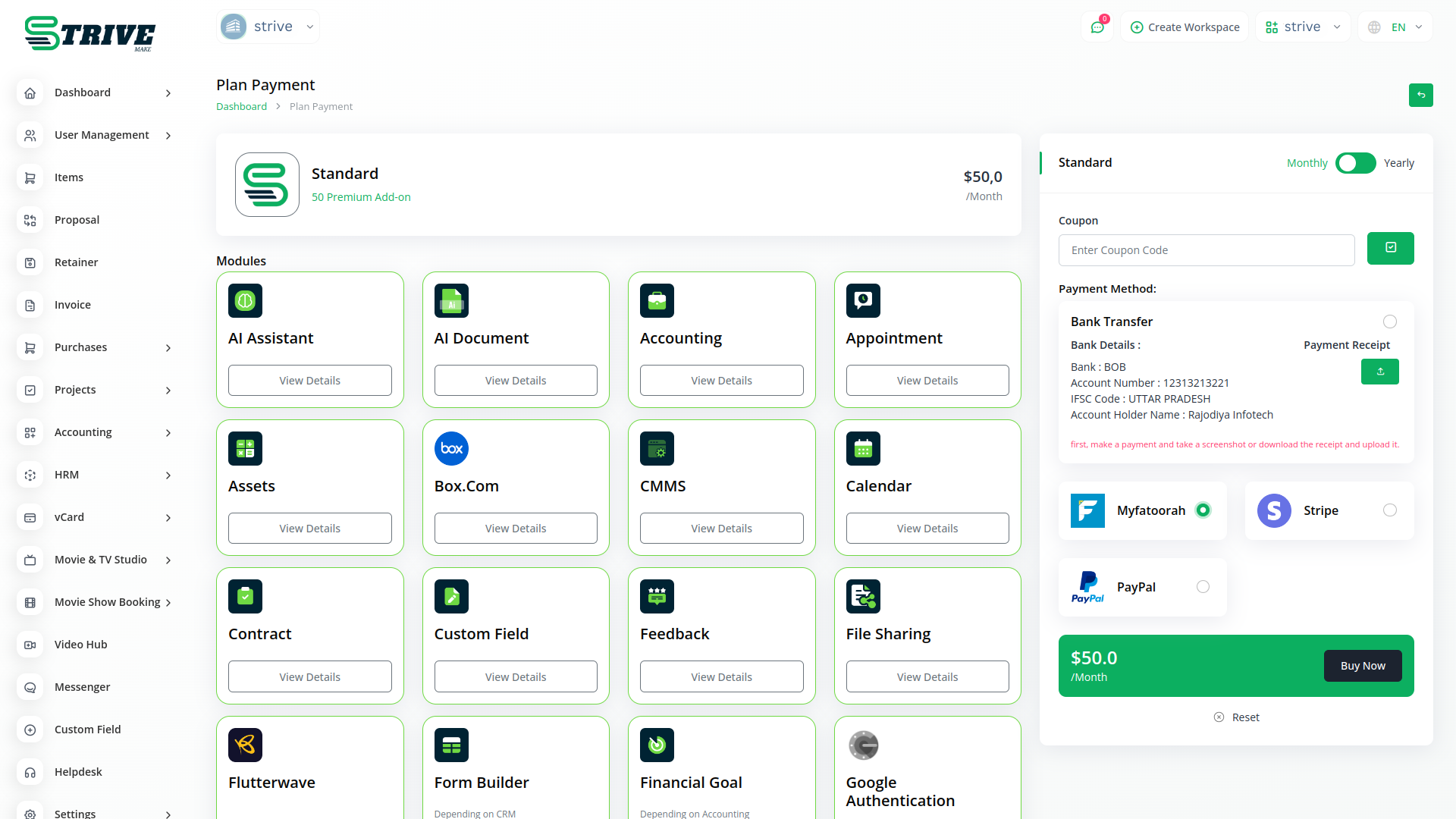Select Stripe payment method radio

coord(1389,510)
